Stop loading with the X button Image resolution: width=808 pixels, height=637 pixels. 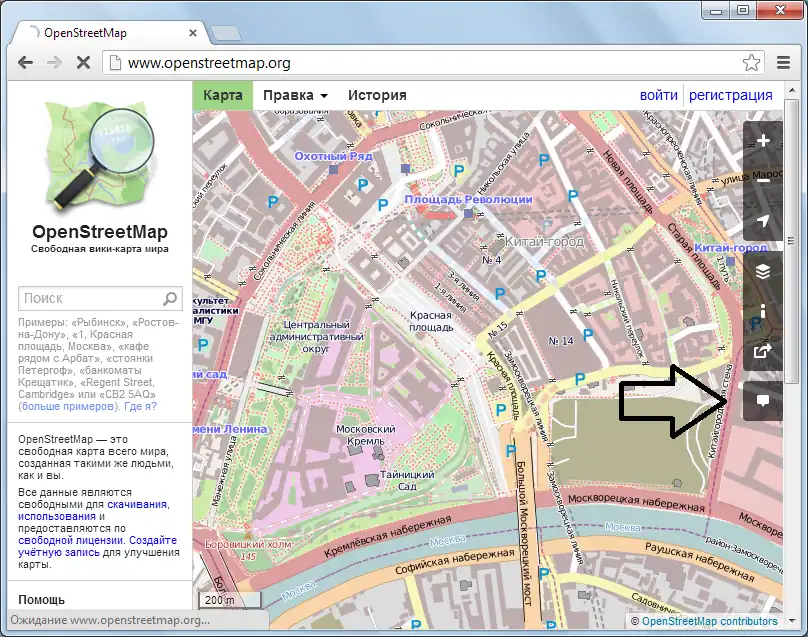pos(83,63)
